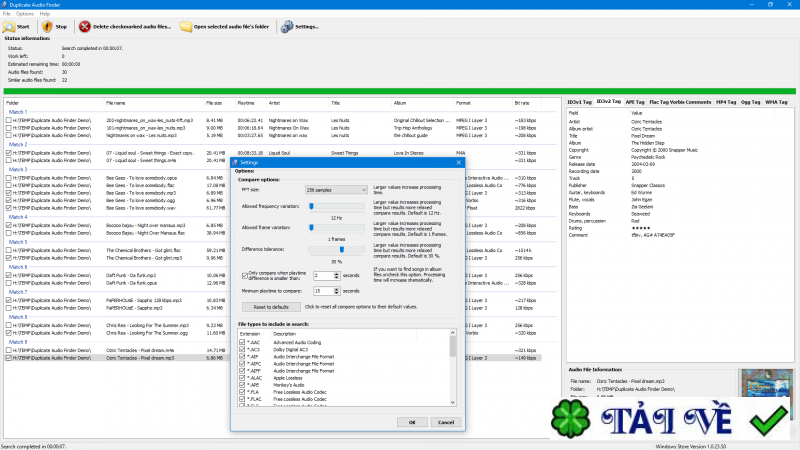Uncheck the *.FLAC file type checkbox
800x450 pixels.
point(242,399)
